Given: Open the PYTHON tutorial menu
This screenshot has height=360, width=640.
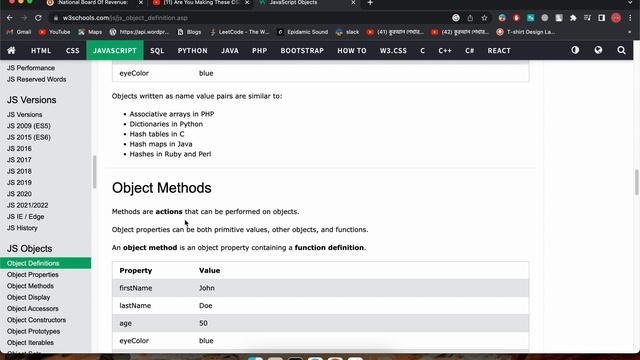Looking at the screenshot, I should [x=192, y=51].
